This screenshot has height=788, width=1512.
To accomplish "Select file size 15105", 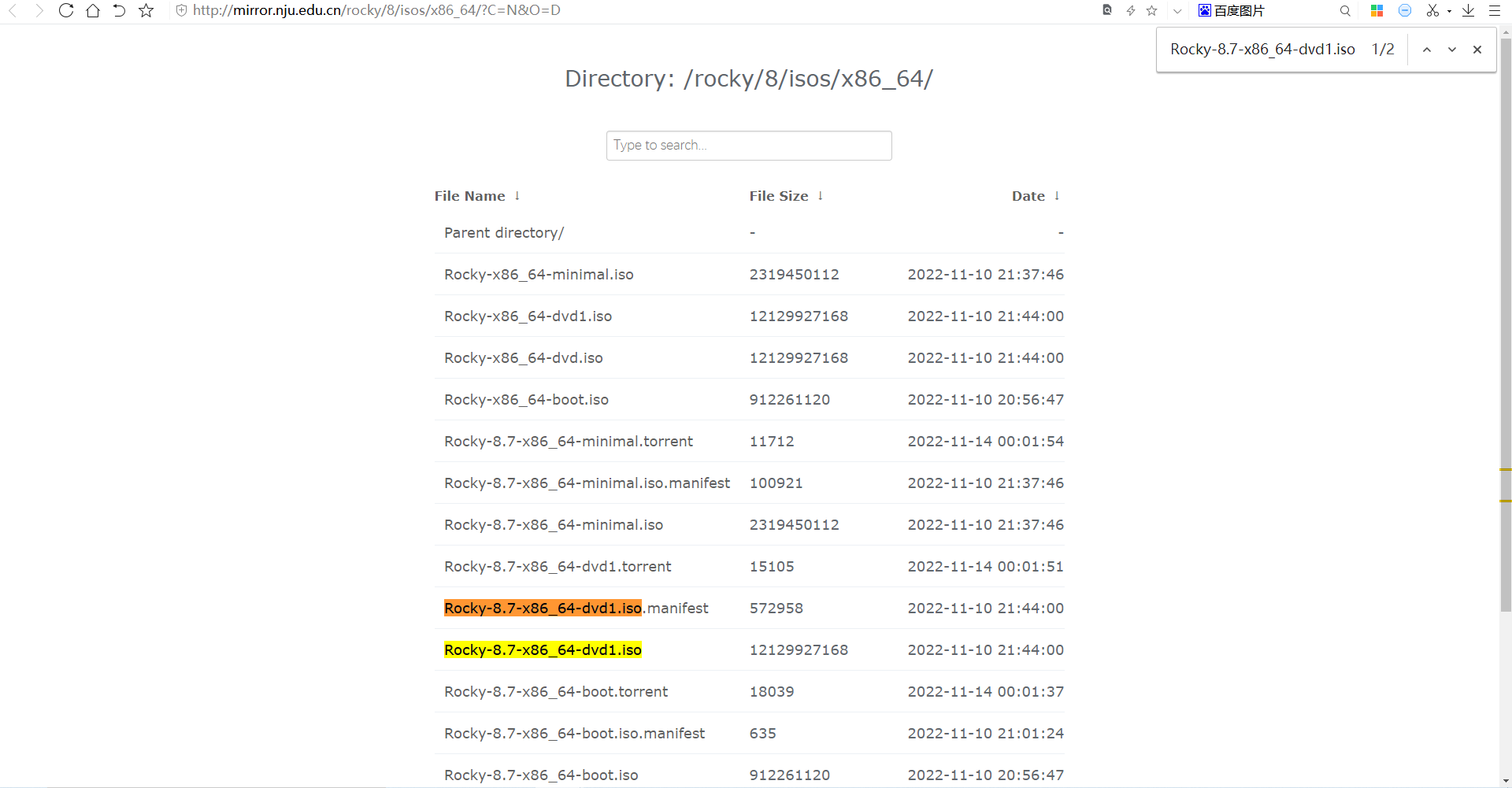I will tap(772, 567).
